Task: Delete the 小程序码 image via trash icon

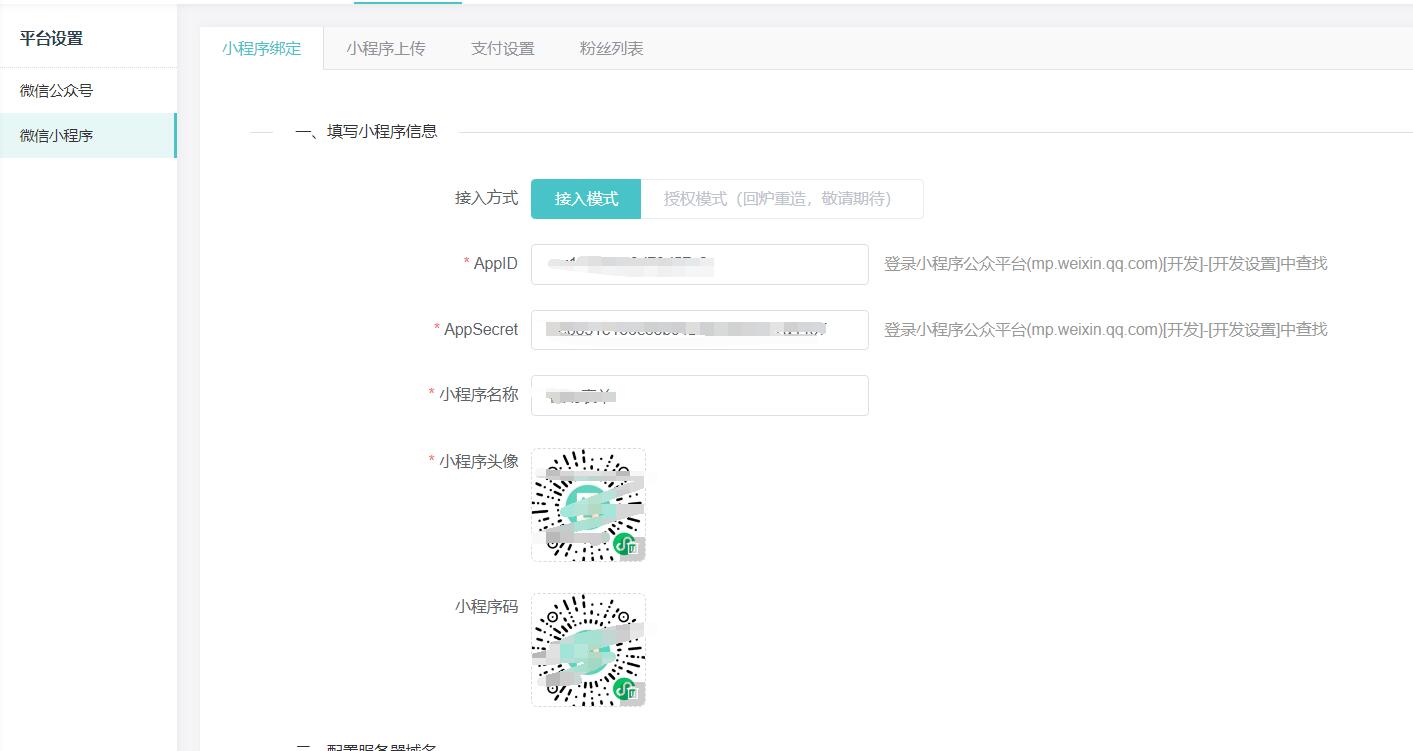Action: click(x=633, y=693)
